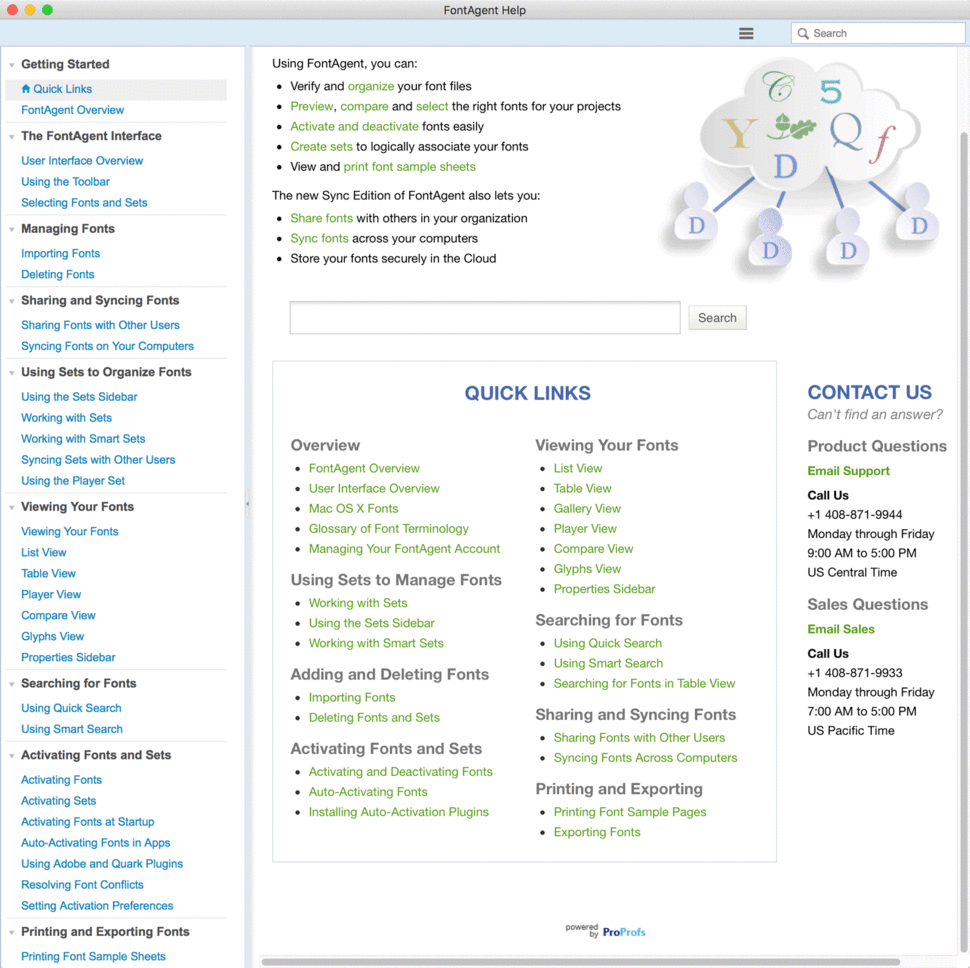Focus the top-right Search field
The height and width of the screenshot is (968, 970).
tap(878, 33)
